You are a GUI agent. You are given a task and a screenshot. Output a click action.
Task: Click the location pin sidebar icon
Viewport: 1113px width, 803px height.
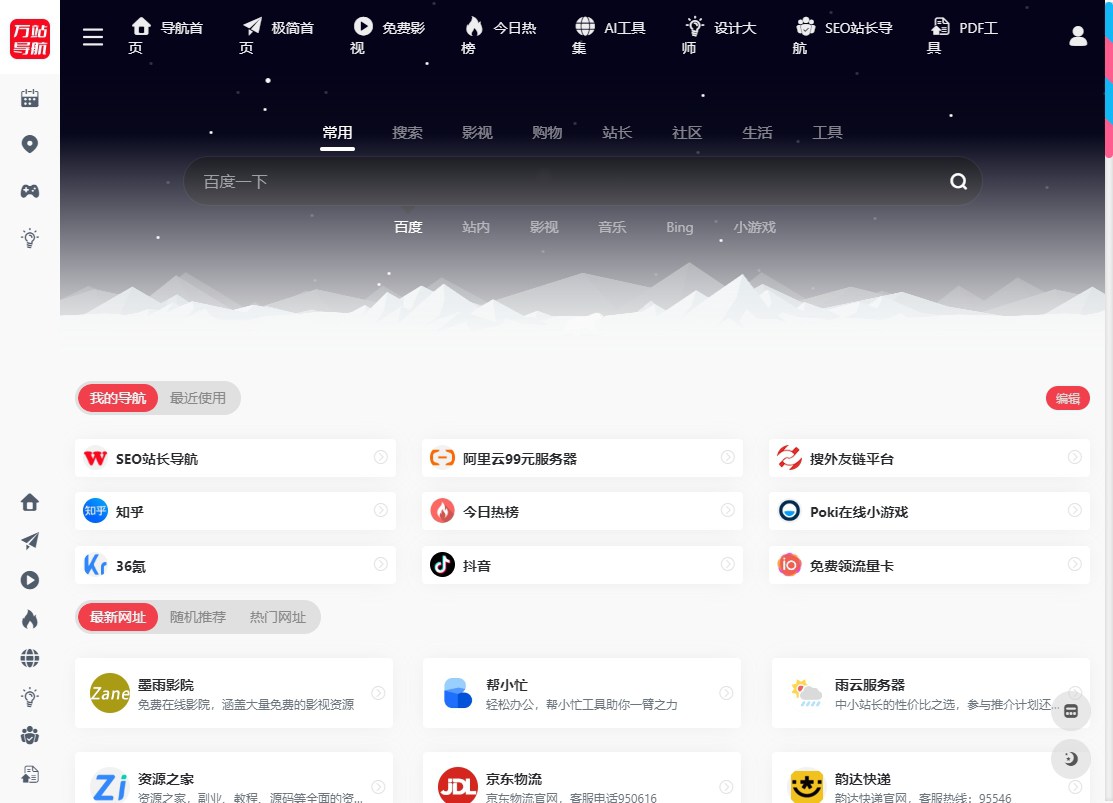(x=30, y=144)
